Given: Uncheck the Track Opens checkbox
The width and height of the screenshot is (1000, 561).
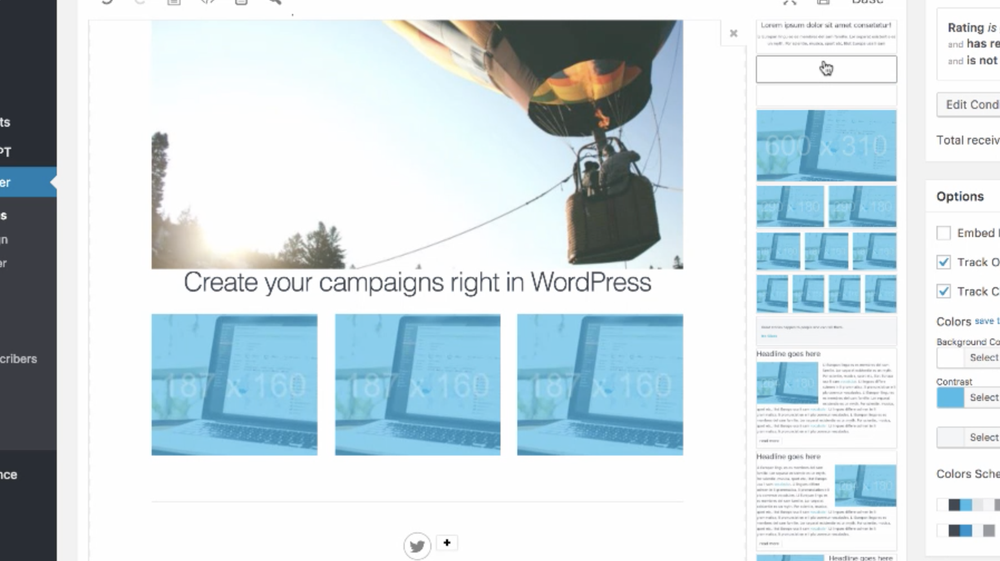Looking at the screenshot, I should coord(944,262).
